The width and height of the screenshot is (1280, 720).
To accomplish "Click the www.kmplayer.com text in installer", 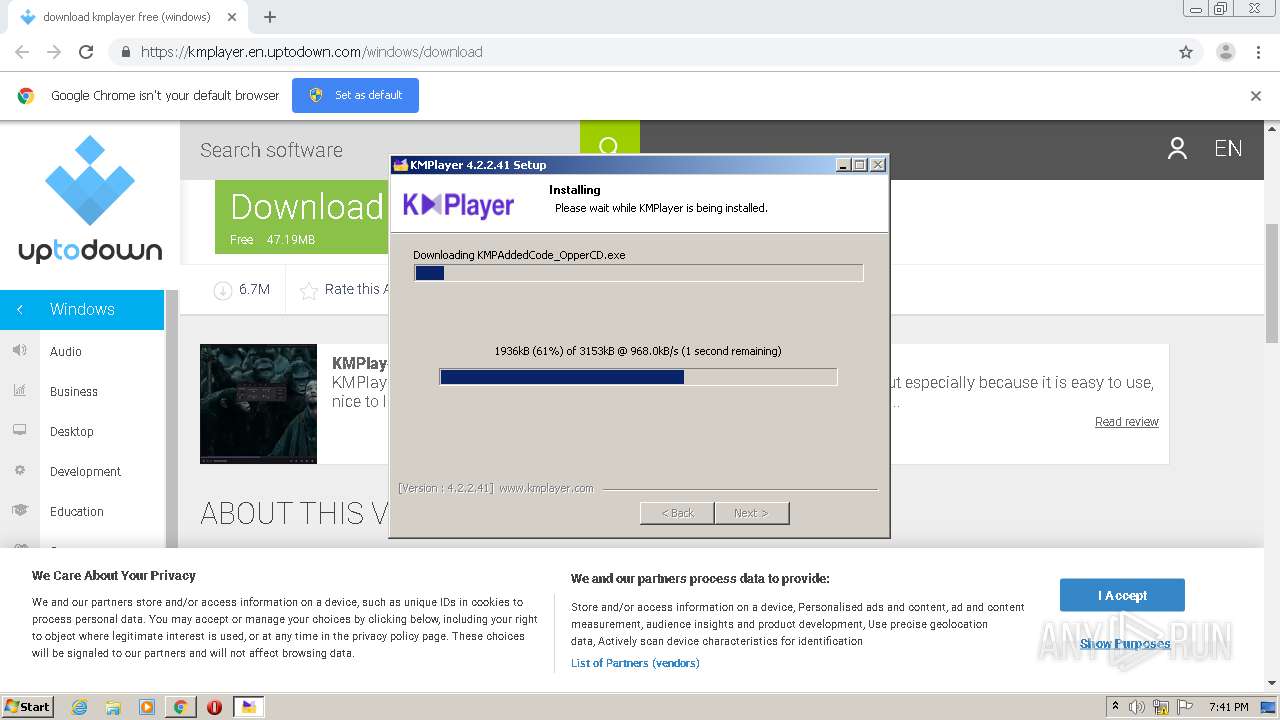I will point(546,488).
